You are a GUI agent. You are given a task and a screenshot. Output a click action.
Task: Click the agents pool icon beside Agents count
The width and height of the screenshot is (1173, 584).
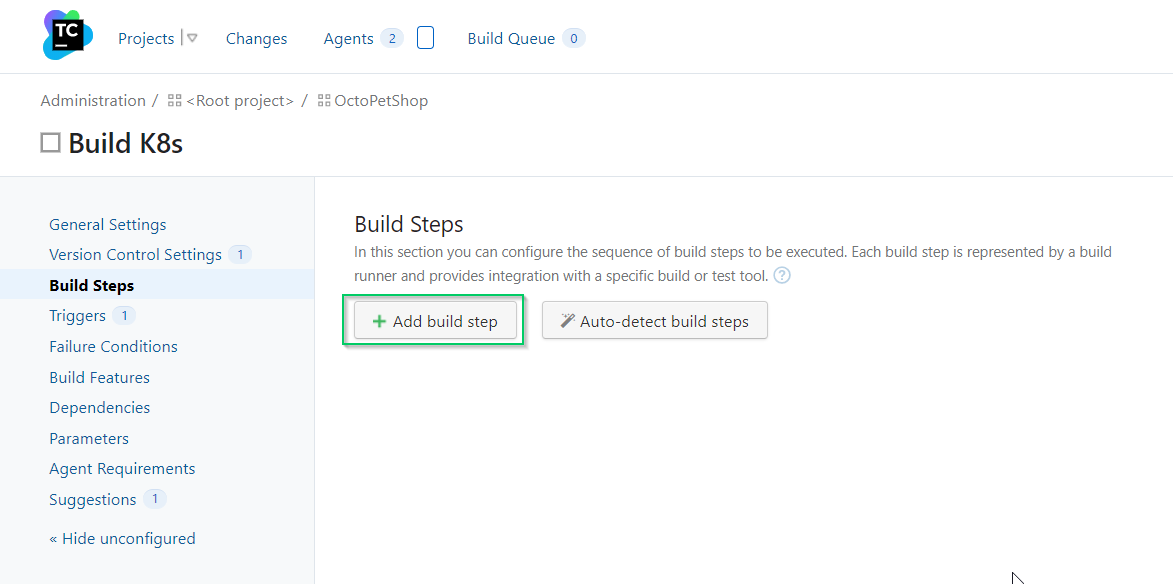tap(425, 38)
